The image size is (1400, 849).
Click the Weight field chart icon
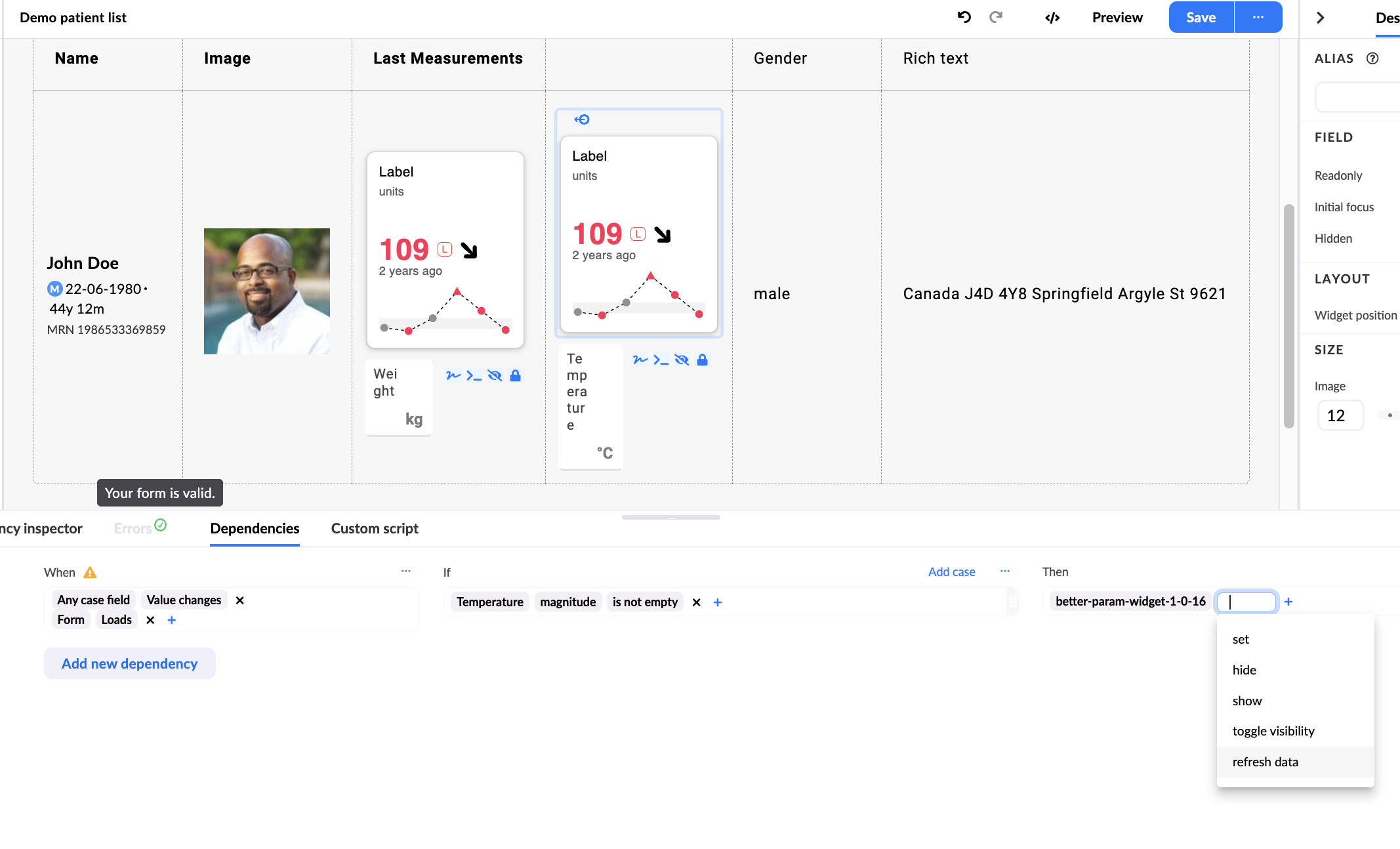(453, 375)
